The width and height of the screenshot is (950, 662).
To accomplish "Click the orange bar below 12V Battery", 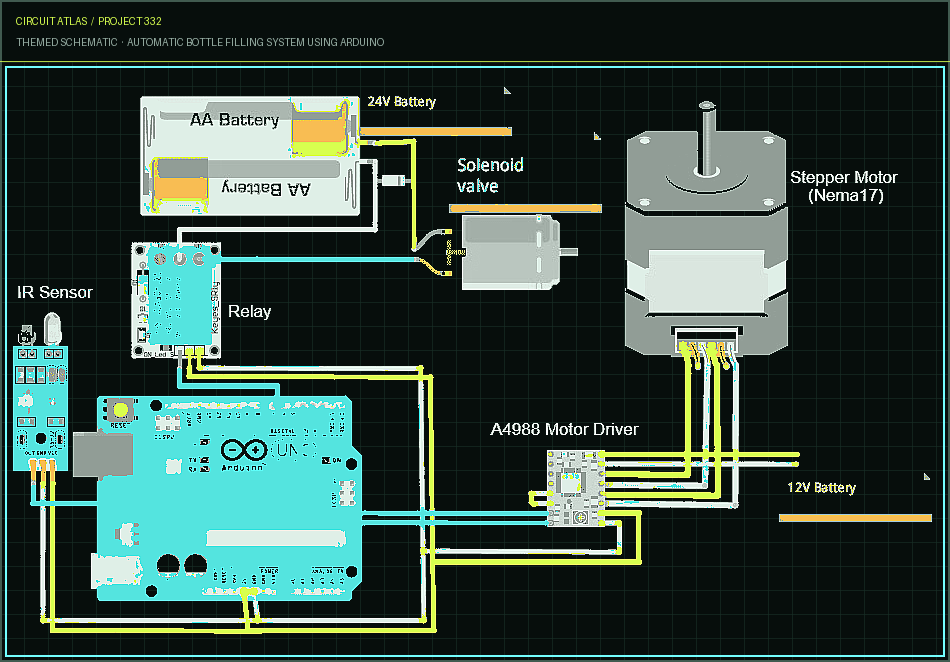I will (855, 518).
